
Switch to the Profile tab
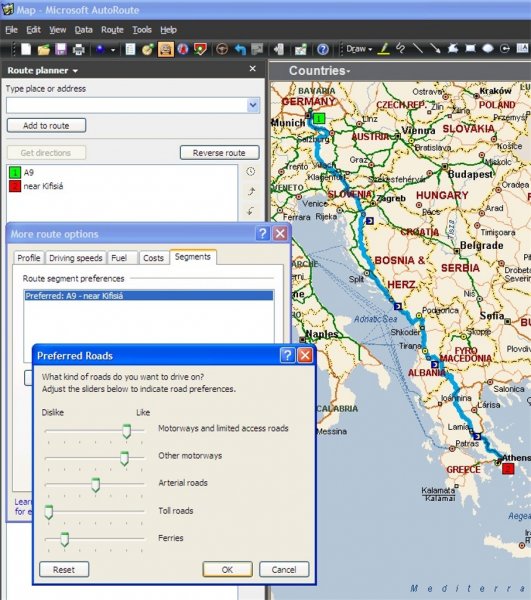pos(29,258)
